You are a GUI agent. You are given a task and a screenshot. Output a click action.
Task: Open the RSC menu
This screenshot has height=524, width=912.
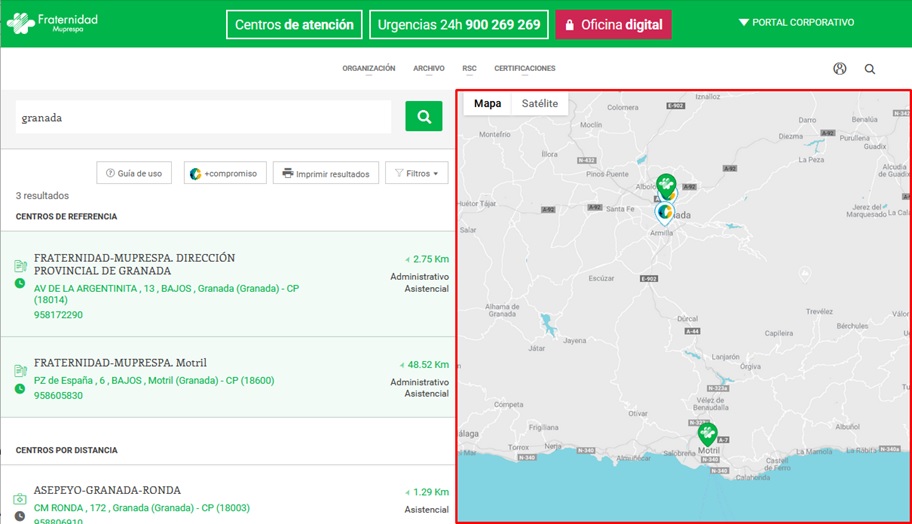[469, 68]
